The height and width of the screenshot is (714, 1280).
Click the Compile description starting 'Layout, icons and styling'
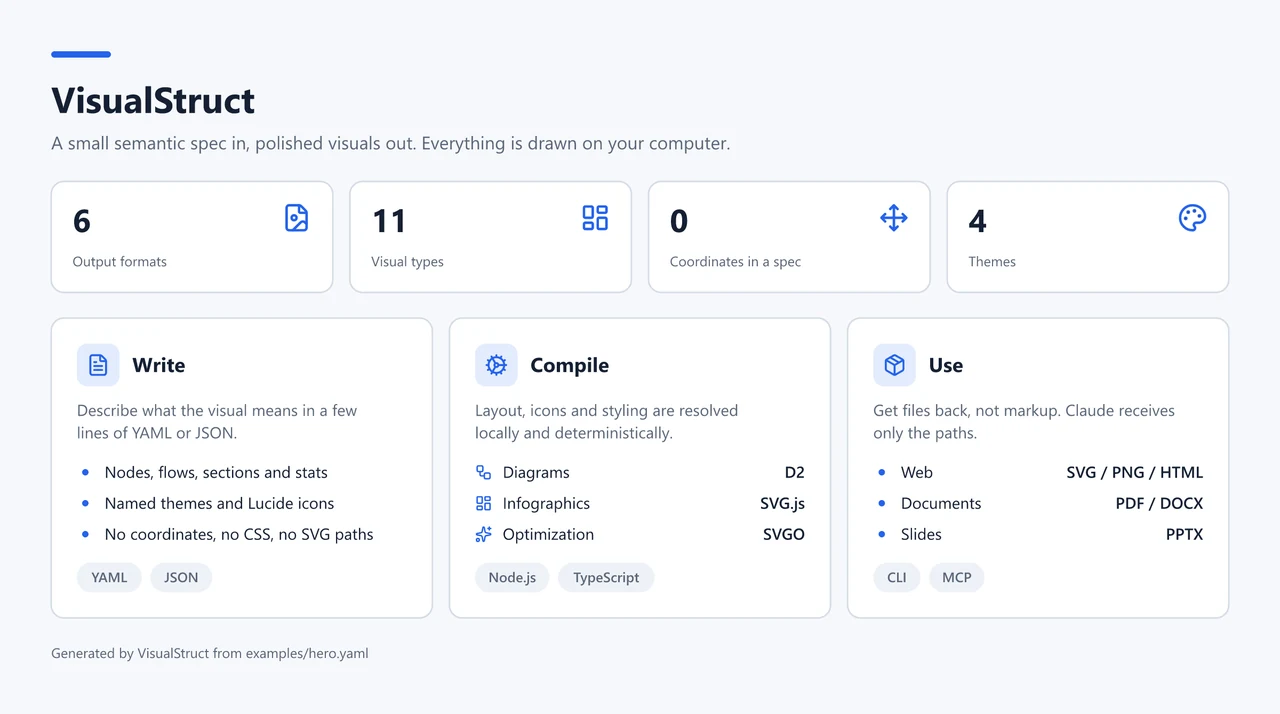pos(606,422)
